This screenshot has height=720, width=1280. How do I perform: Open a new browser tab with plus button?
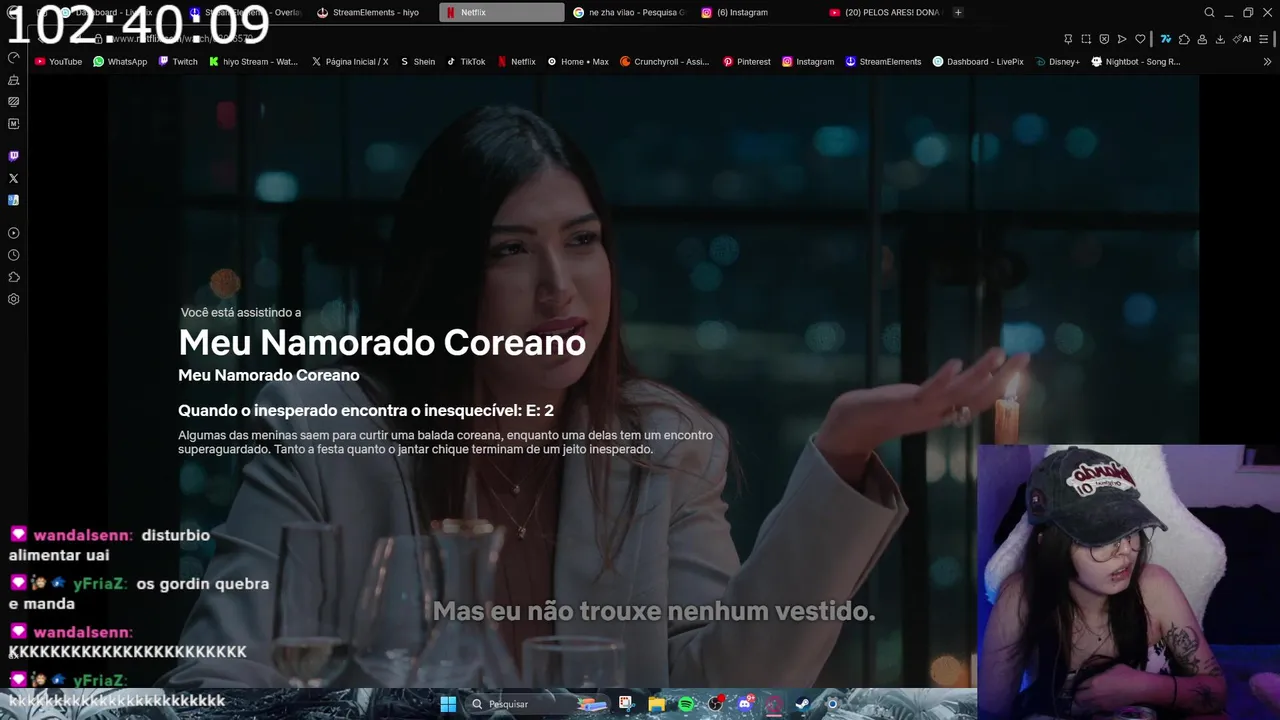[x=958, y=12]
